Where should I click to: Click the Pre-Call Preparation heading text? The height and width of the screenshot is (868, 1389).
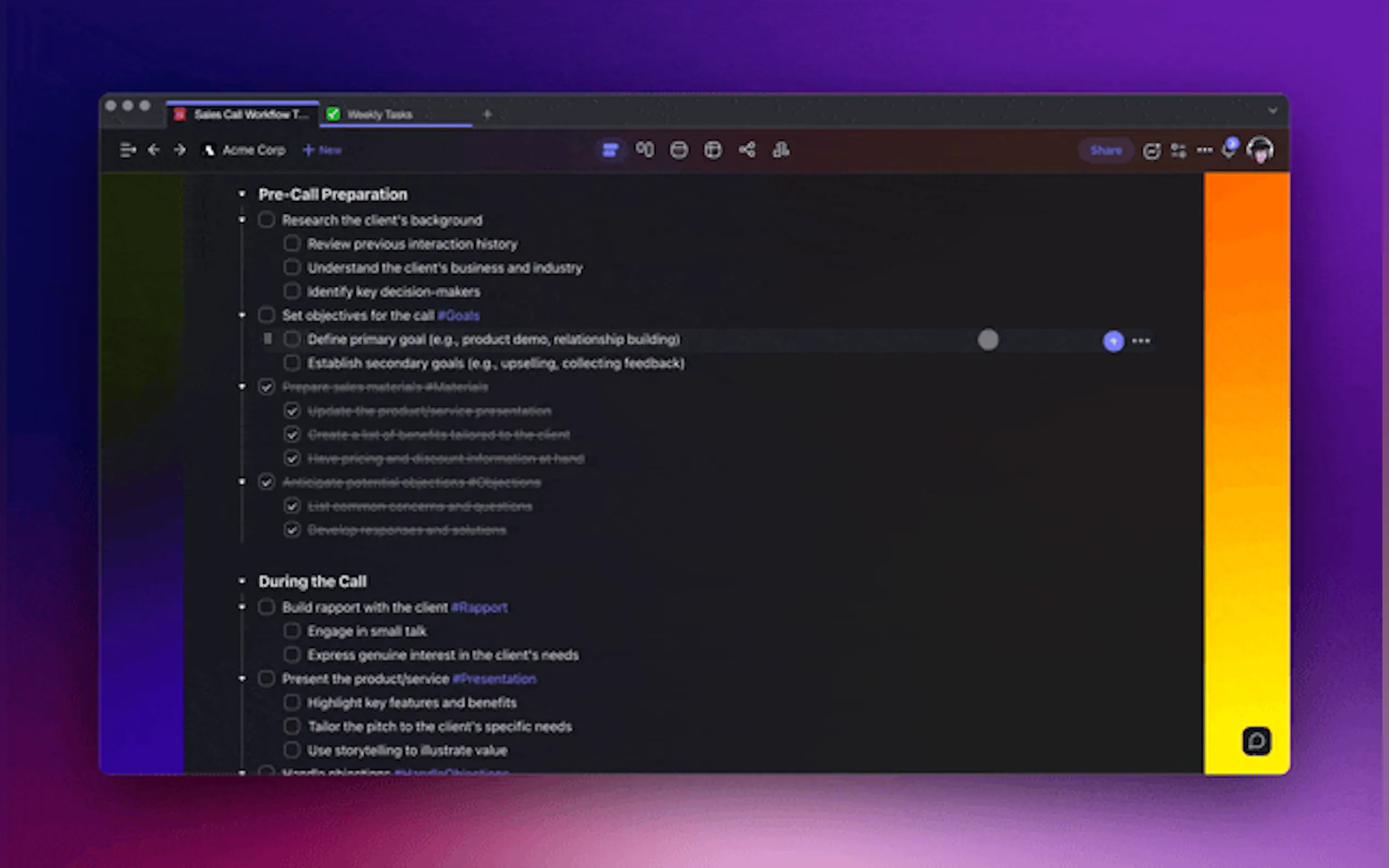(x=333, y=195)
